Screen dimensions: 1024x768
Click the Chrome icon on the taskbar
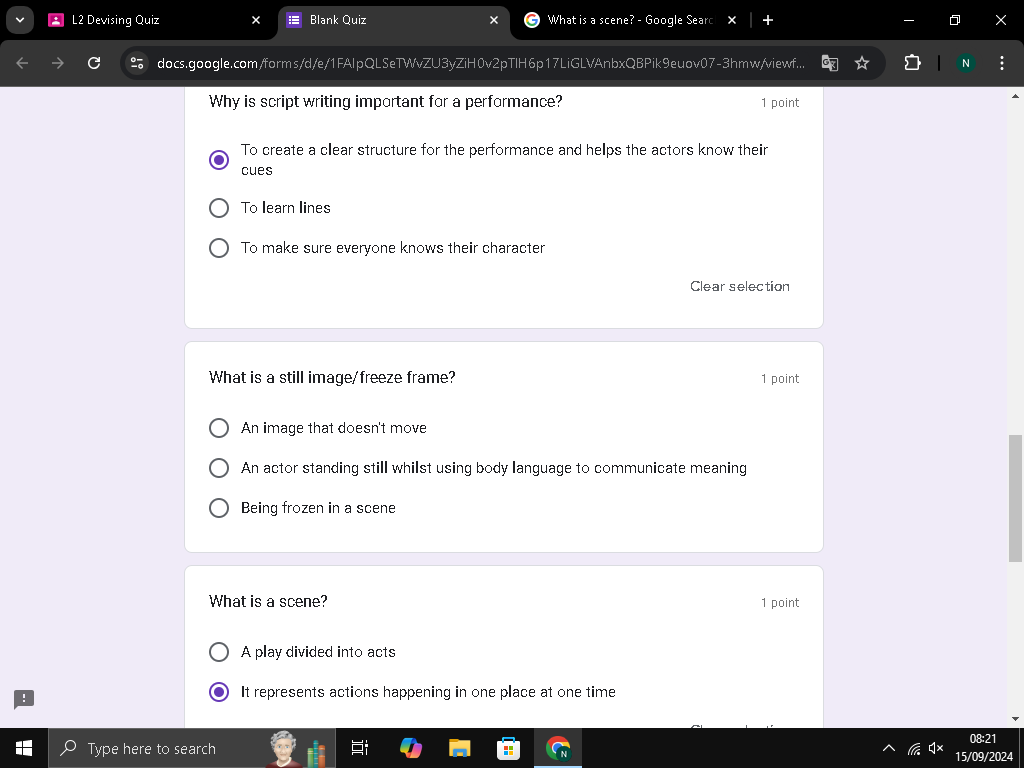point(557,748)
